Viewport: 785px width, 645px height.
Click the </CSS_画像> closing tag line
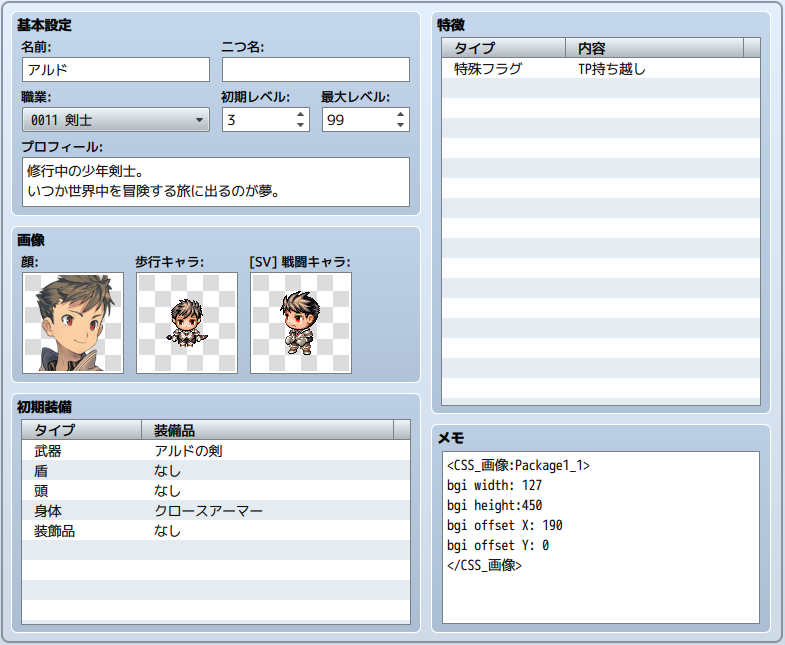click(484, 565)
